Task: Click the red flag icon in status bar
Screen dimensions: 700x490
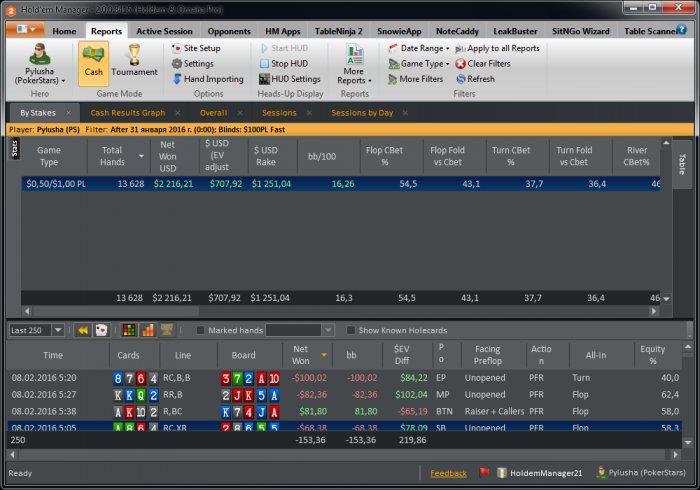Action: coord(484,473)
